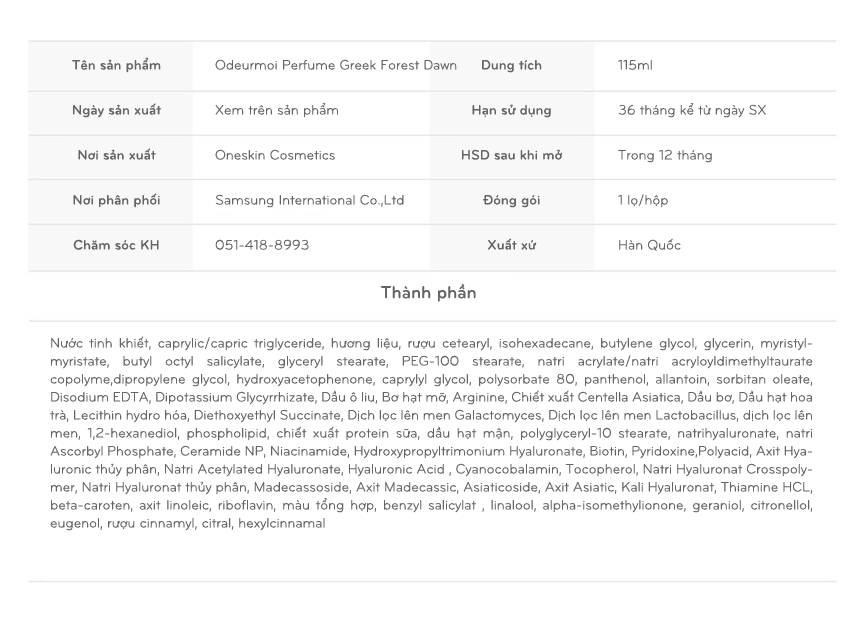Click distributor 'Samsung International Co.,Ltd'
Viewport: 860px width, 621px height.
click(x=309, y=201)
